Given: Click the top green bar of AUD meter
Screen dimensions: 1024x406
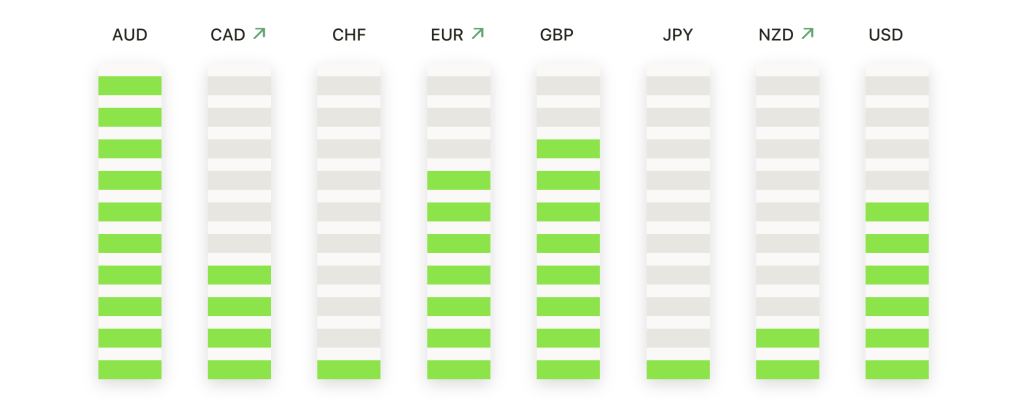Looking at the screenshot, I should [x=130, y=86].
